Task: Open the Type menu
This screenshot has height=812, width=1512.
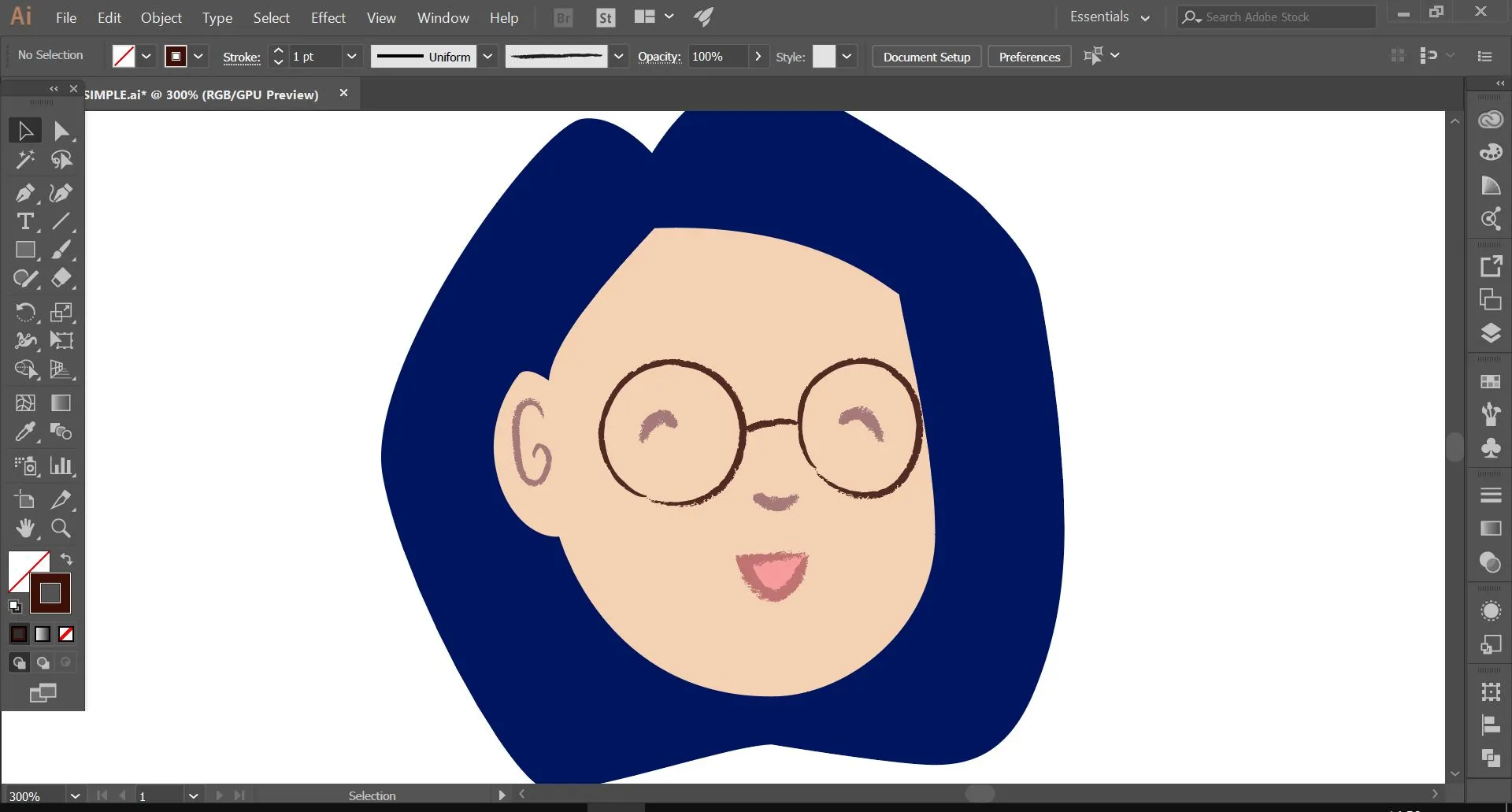Action: tap(217, 17)
